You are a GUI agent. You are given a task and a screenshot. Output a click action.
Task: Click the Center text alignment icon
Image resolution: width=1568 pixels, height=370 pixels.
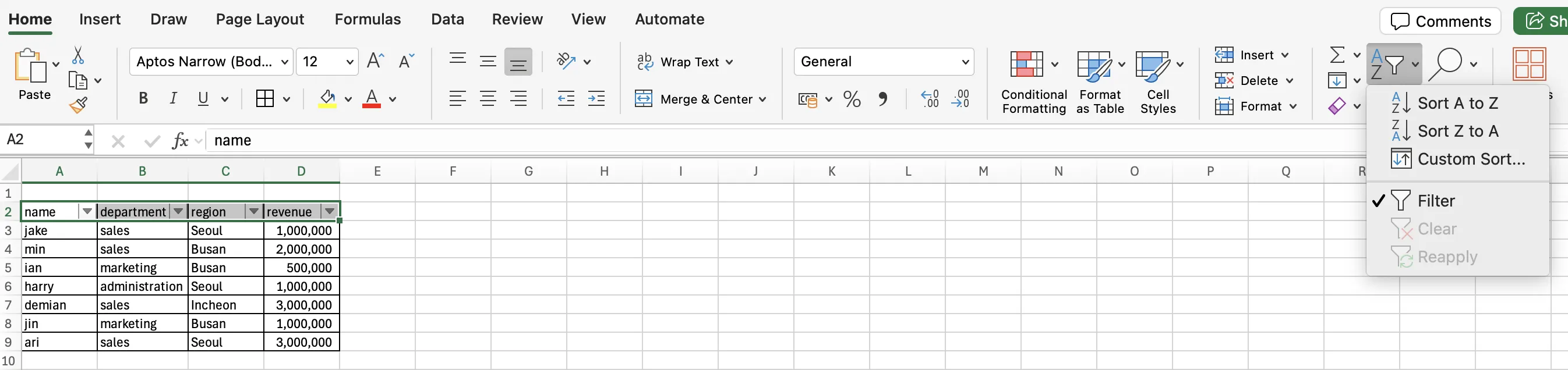[488, 98]
